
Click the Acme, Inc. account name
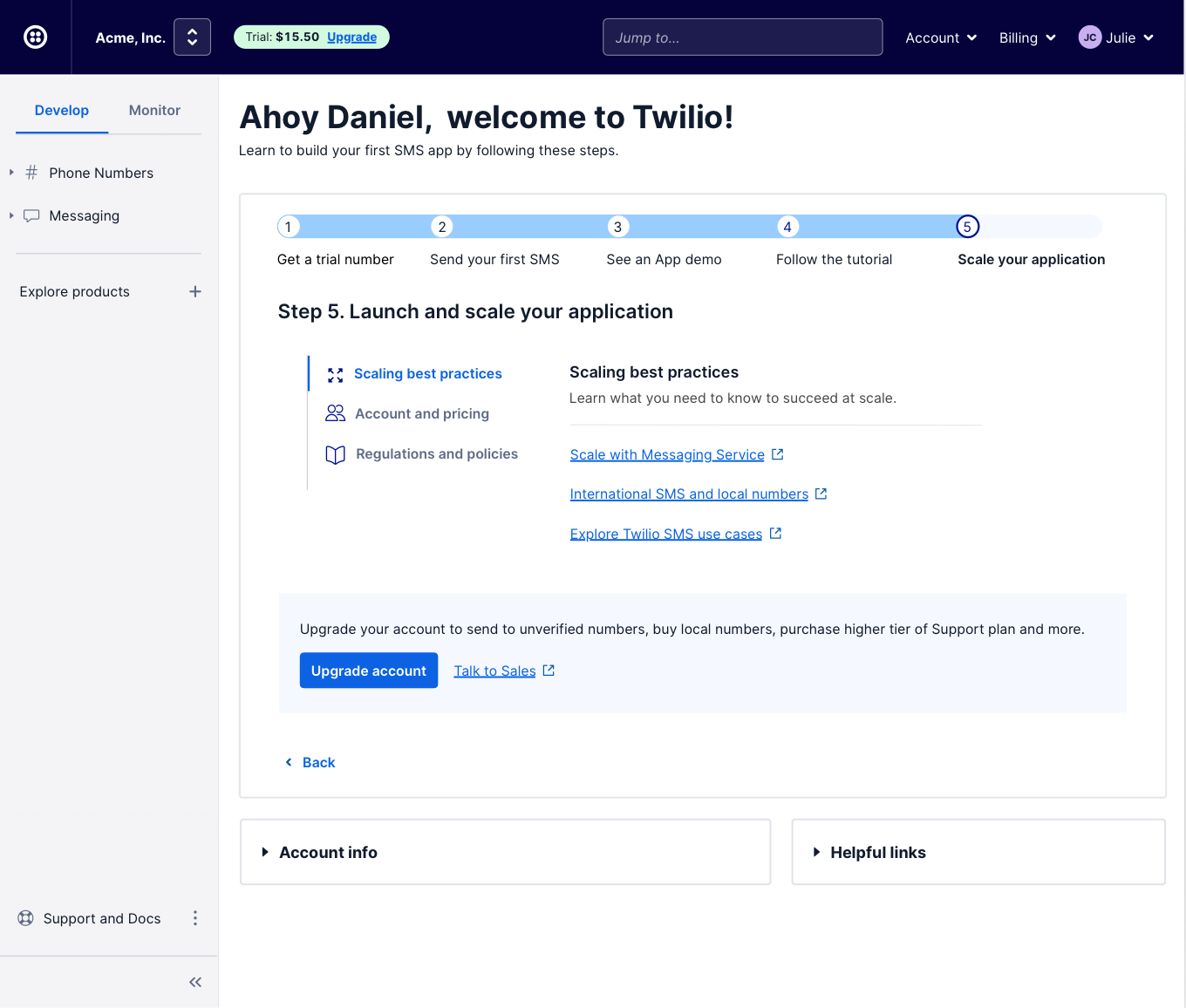pos(130,37)
